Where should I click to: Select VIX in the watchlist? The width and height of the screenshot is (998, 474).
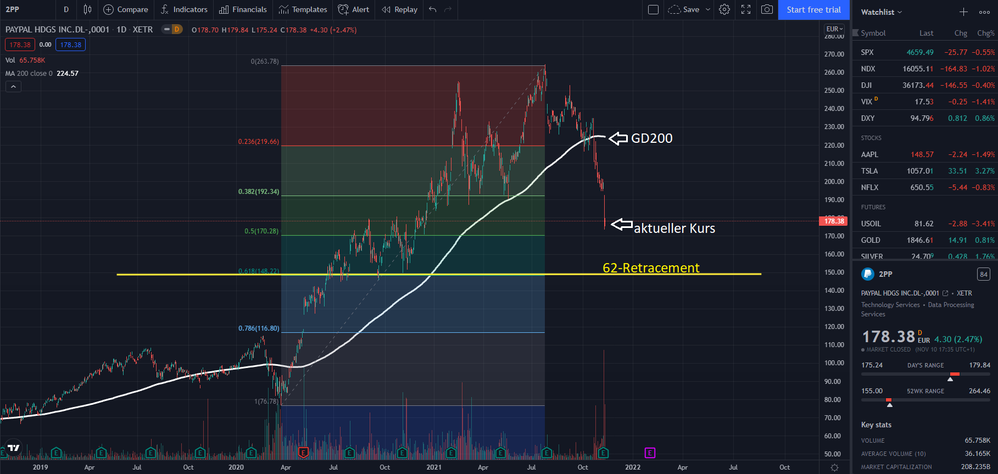coord(926,101)
